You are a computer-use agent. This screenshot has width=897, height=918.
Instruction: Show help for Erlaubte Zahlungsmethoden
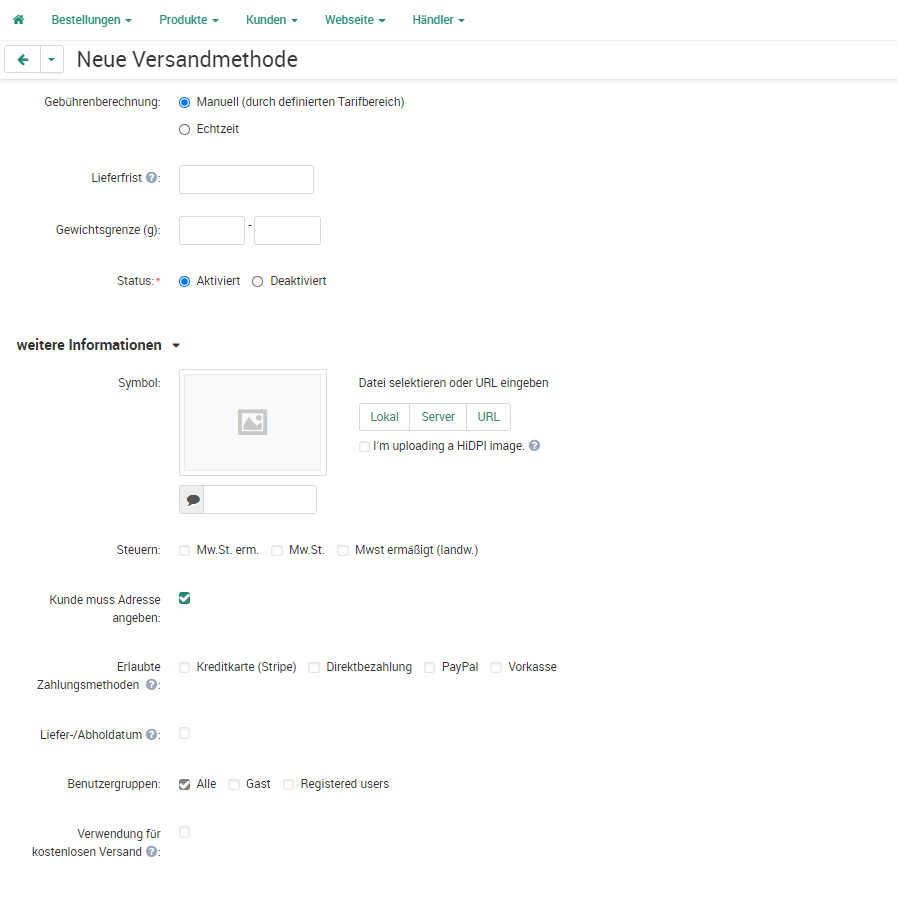[x=152, y=684]
